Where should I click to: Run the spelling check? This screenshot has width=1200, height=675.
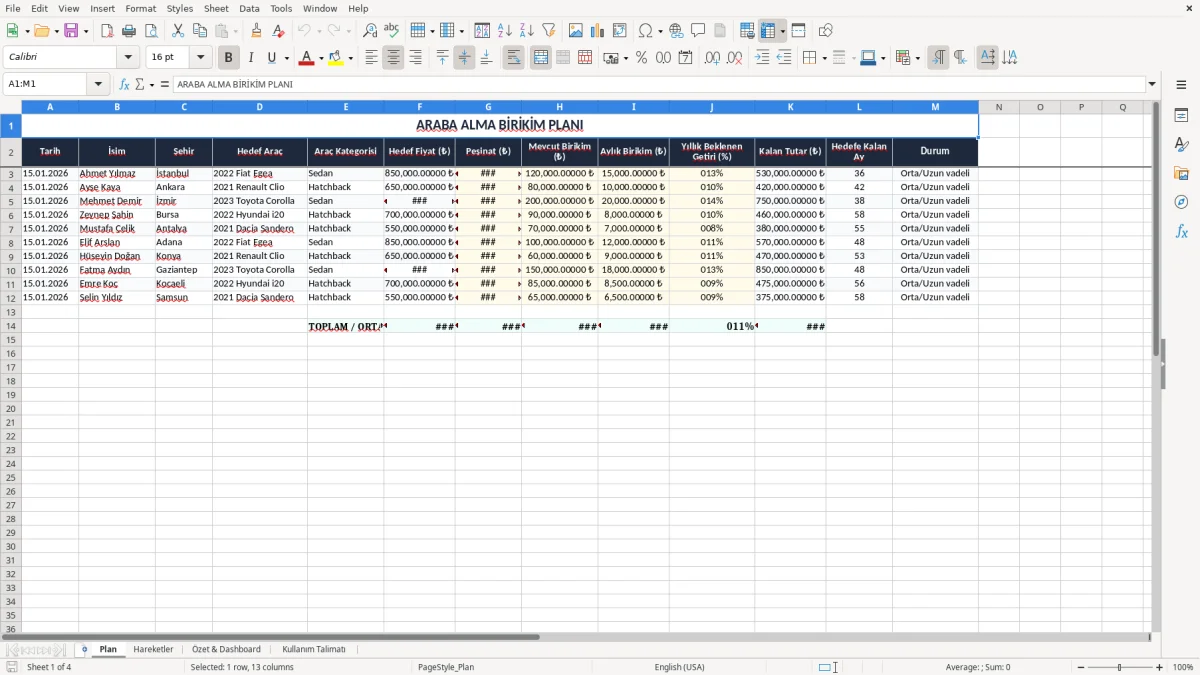(x=392, y=31)
